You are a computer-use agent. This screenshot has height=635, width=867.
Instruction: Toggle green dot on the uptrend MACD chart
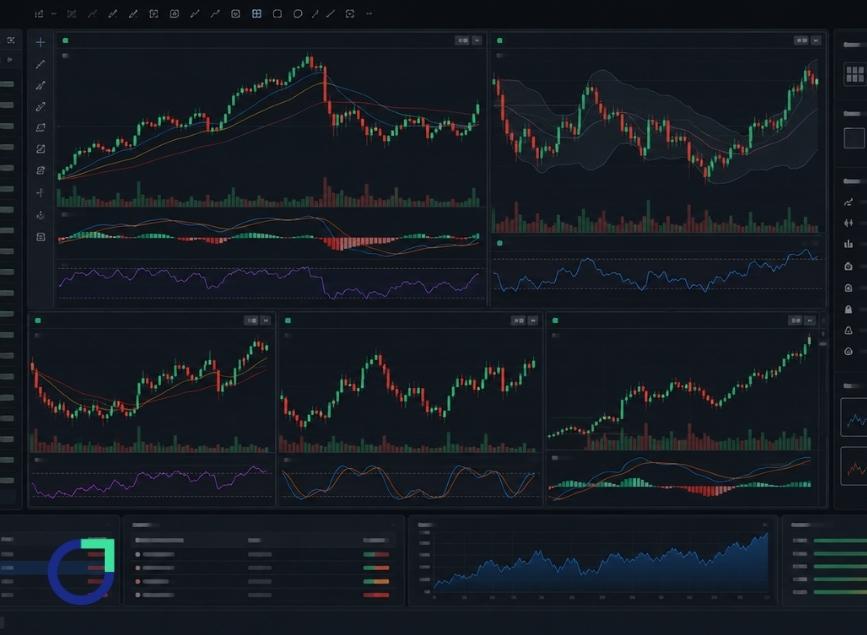(555, 320)
